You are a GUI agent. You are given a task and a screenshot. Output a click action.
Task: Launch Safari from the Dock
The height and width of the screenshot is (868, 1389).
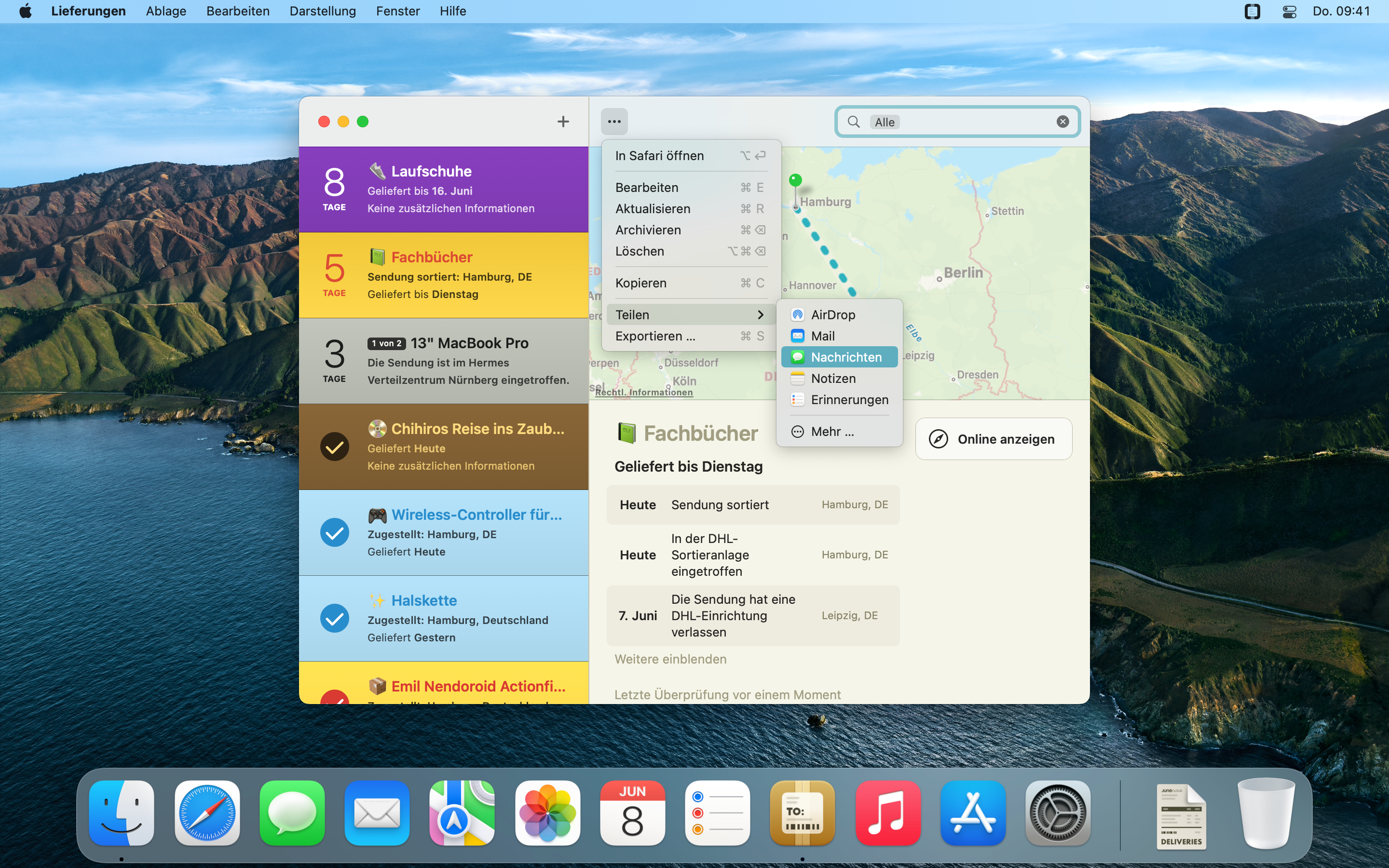pyautogui.click(x=206, y=813)
